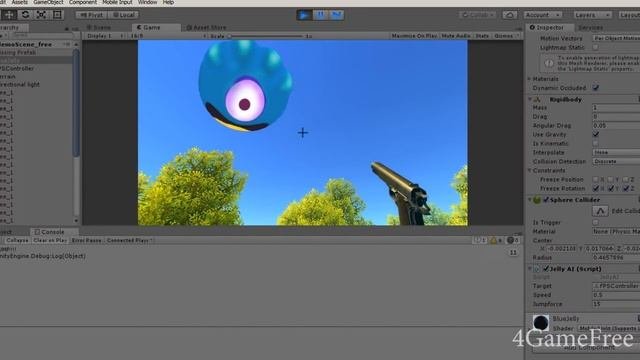Open the Interpolate dropdown
The image size is (640, 360).
coord(616,152)
